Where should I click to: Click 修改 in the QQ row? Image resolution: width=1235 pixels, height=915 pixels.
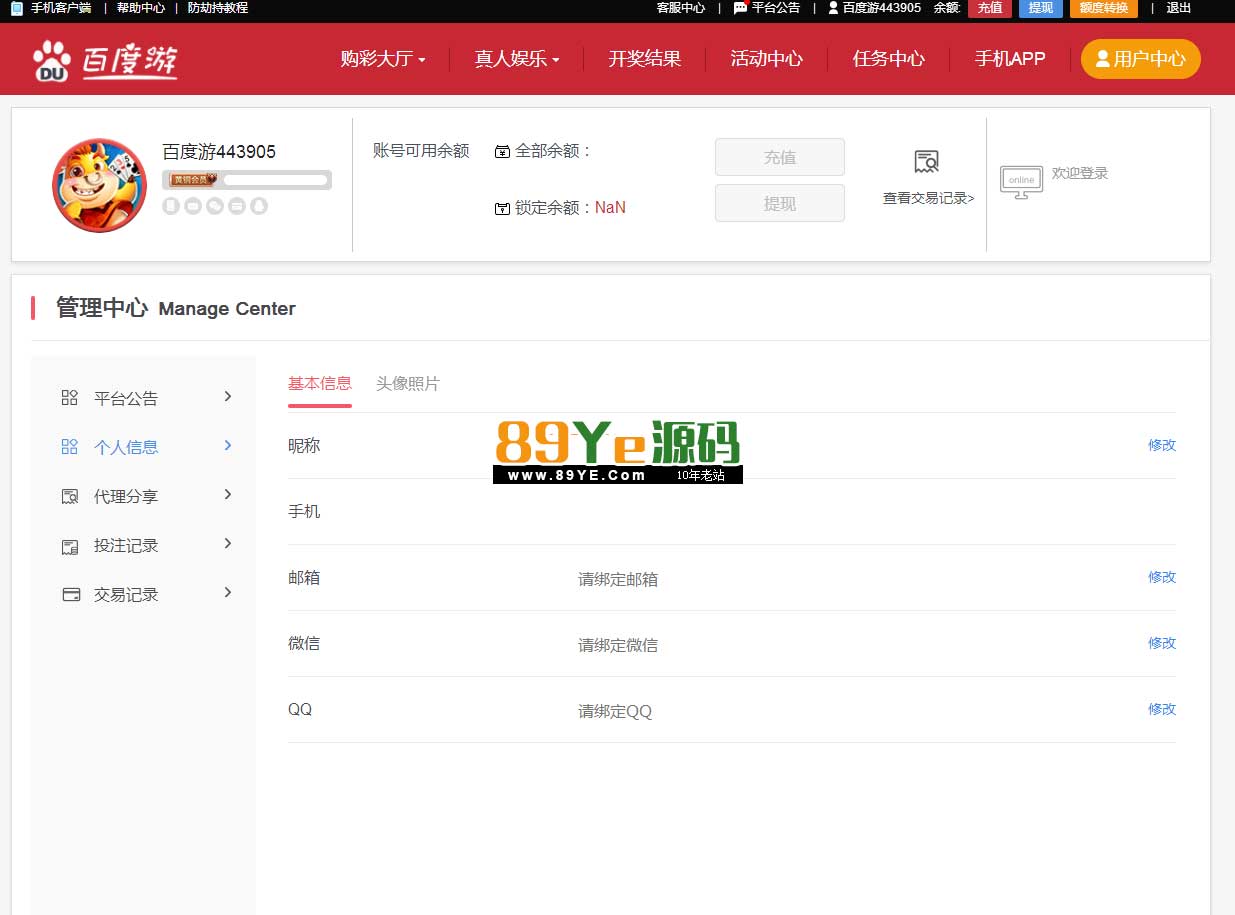click(1162, 709)
